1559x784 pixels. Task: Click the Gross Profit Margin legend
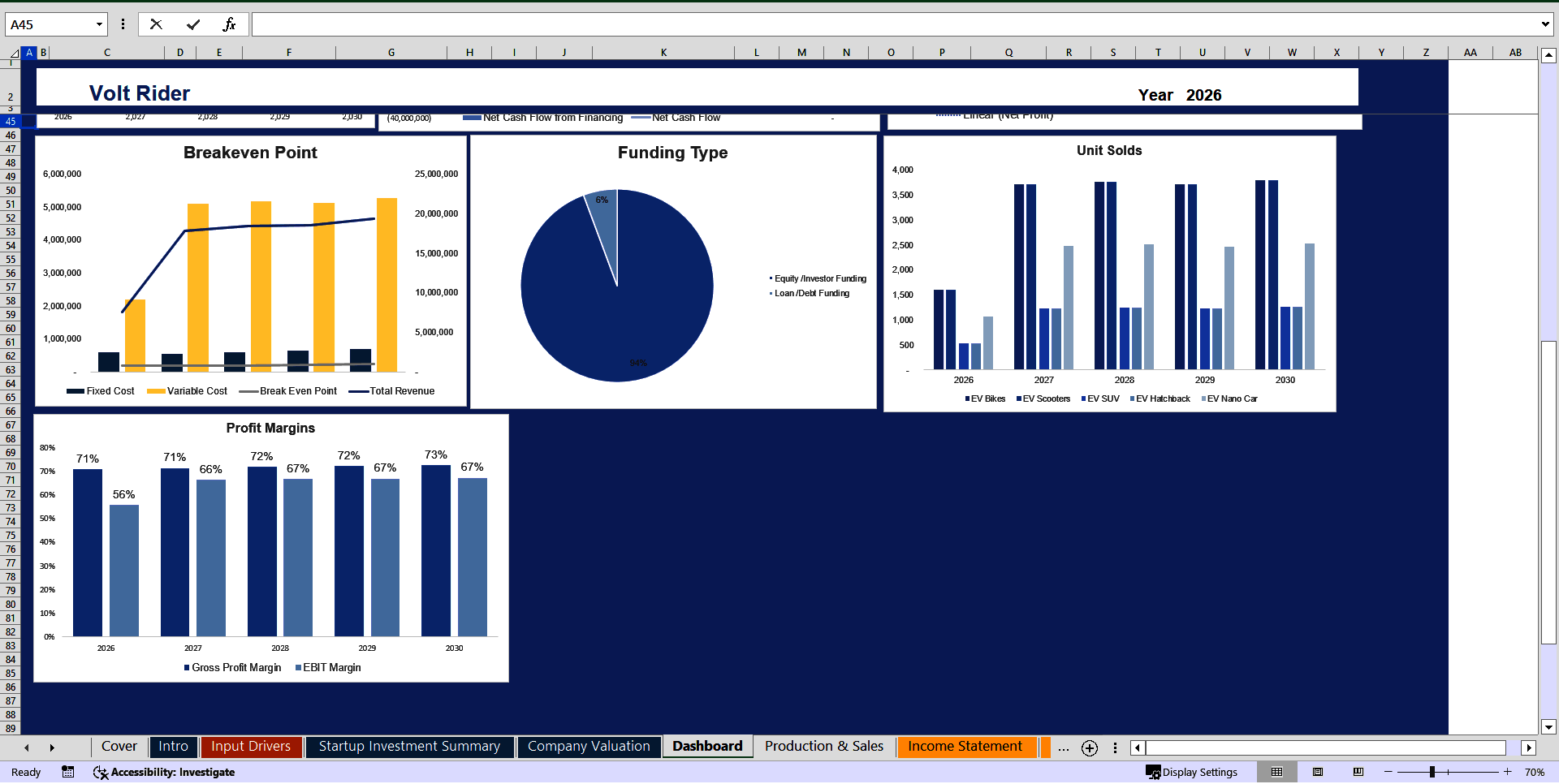(x=233, y=667)
